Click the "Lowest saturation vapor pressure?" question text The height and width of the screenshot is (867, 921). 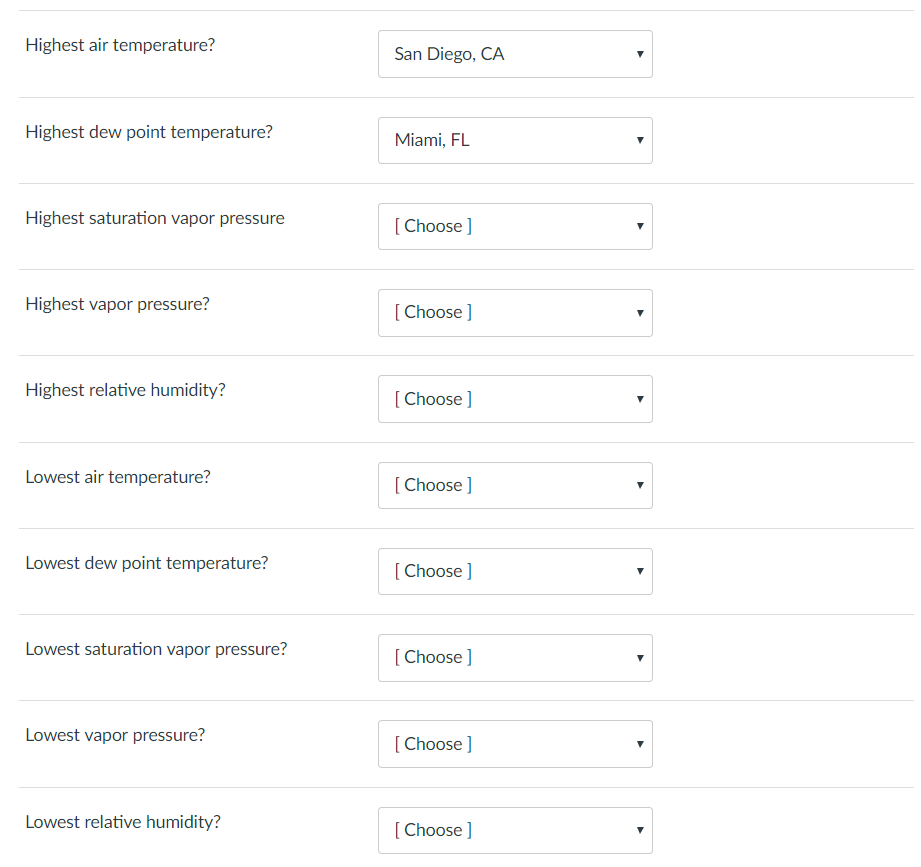point(156,649)
